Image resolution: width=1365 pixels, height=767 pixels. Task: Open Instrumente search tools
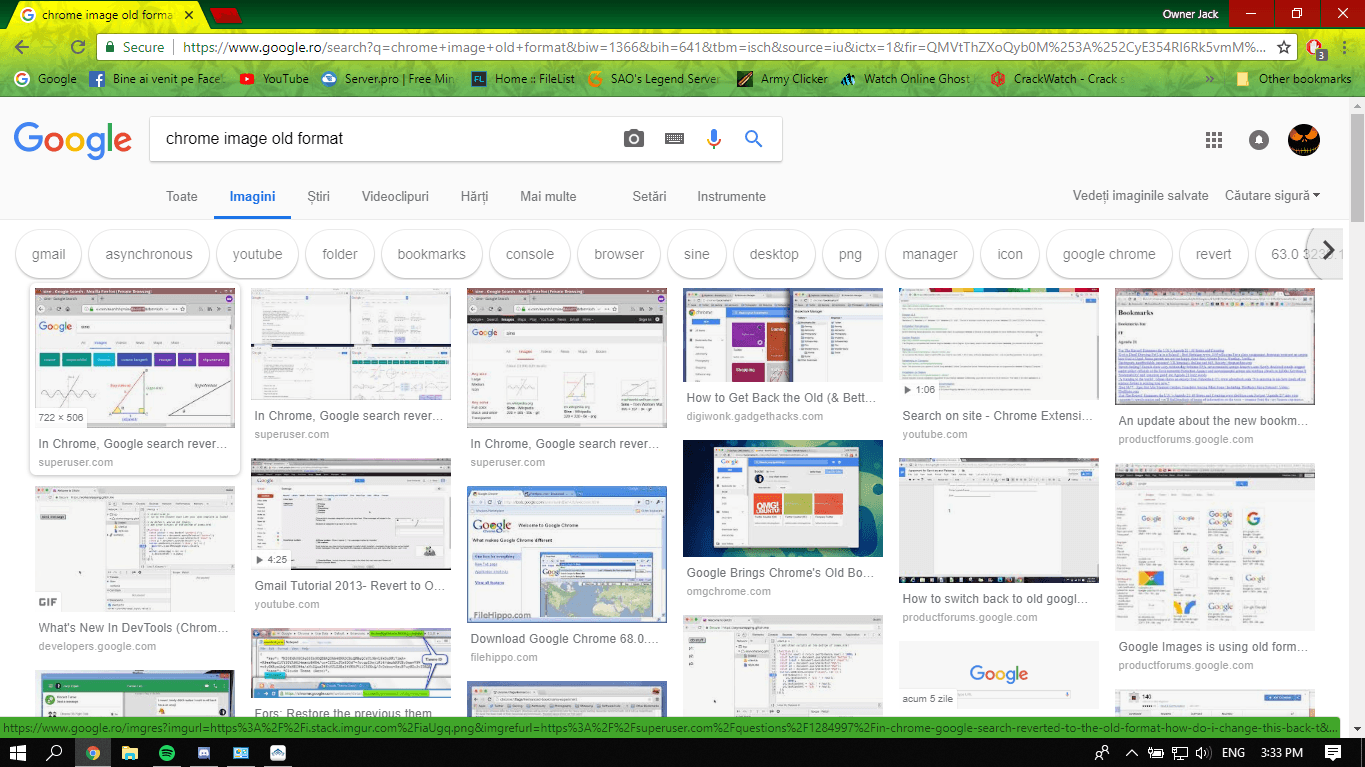[731, 197]
